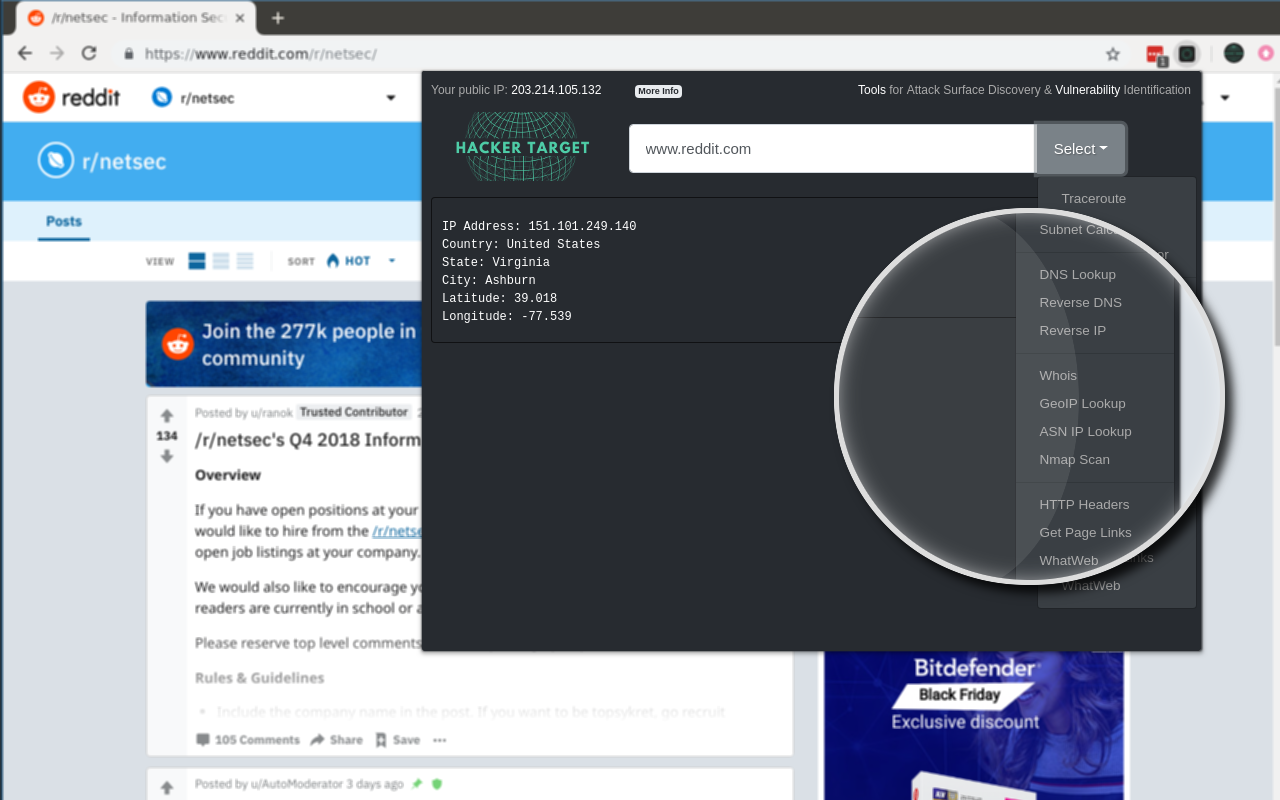
Task: Select the card view layout icon
Action: click(x=196, y=260)
